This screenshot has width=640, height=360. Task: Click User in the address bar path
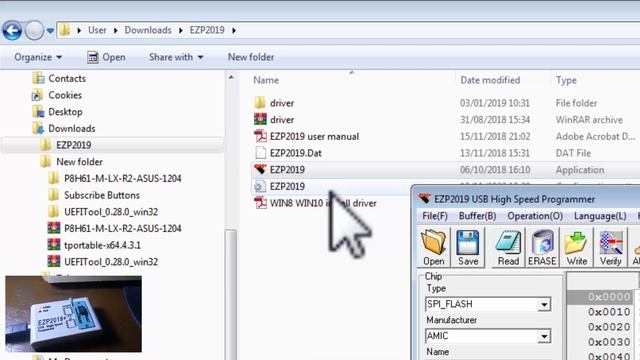click(x=97, y=30)
